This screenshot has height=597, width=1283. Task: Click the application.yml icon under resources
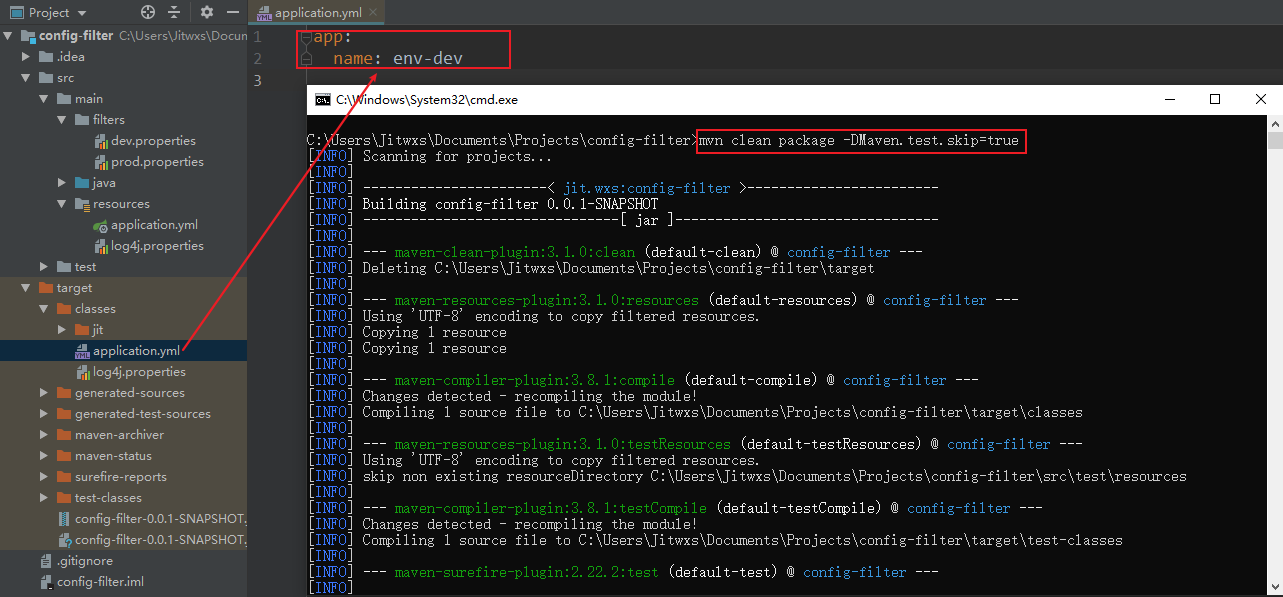pos(100,225)
